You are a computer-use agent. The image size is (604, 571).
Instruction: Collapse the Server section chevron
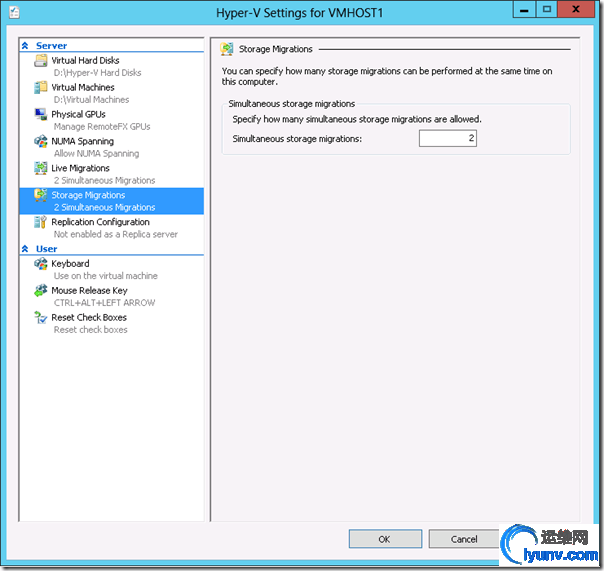coord(25,46)
